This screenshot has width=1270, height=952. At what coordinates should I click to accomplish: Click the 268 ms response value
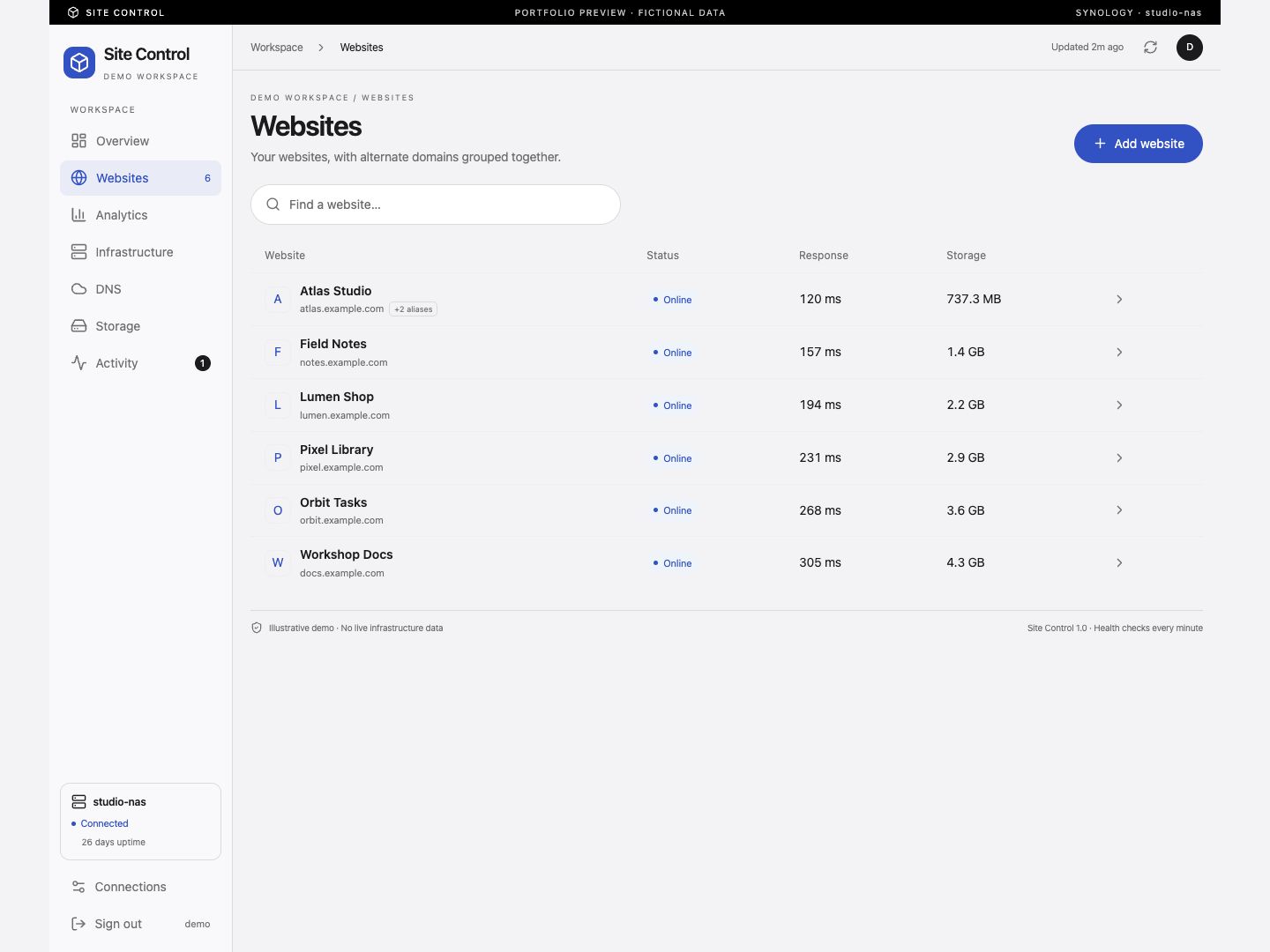click(x=820, y=510)
